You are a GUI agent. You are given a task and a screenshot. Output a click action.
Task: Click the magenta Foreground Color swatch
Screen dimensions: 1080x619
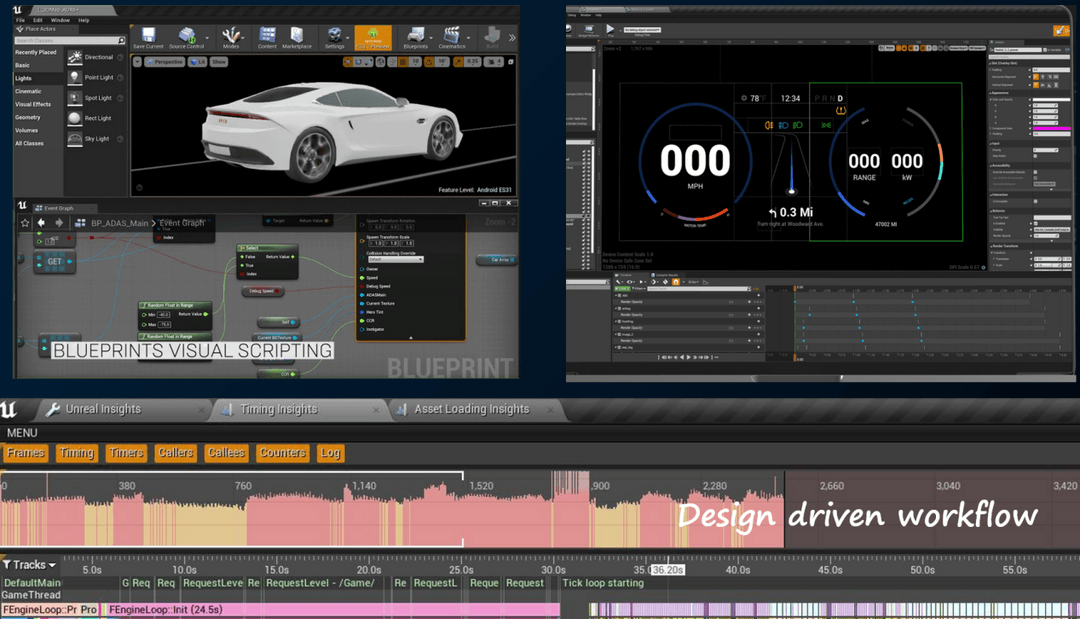point(1052,128)
